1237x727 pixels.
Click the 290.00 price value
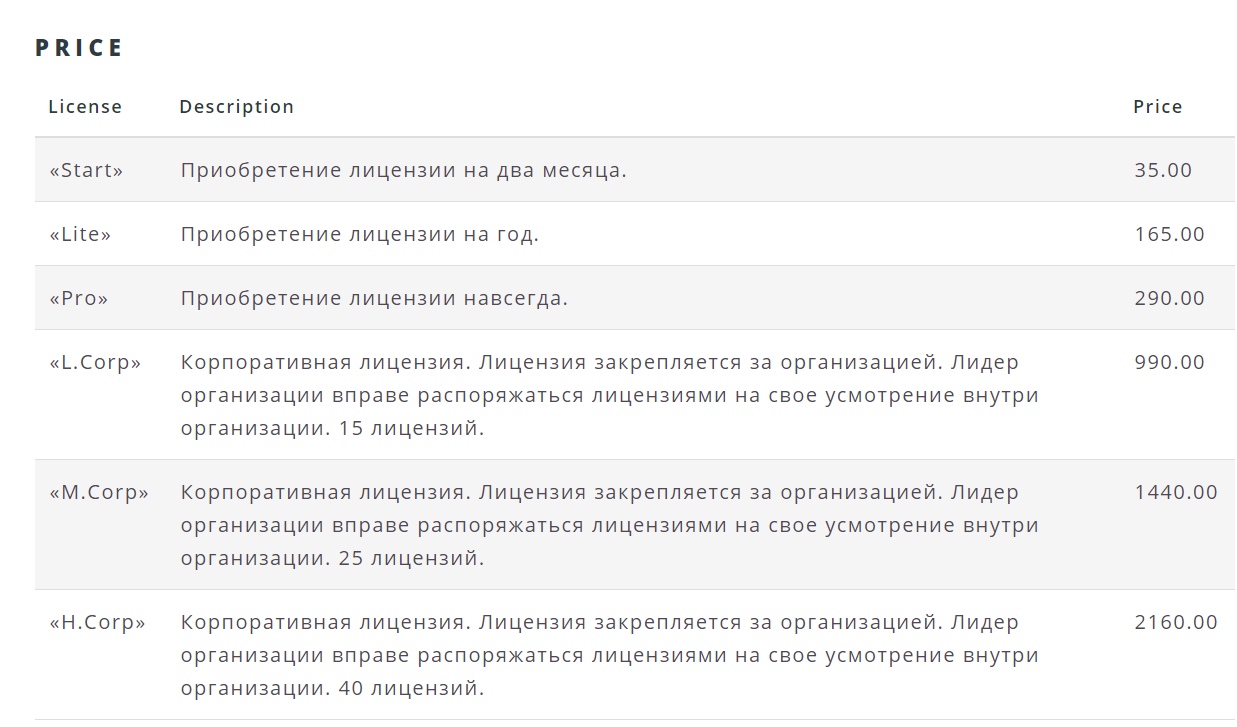pyautogui.click(x=1170, y=298)
